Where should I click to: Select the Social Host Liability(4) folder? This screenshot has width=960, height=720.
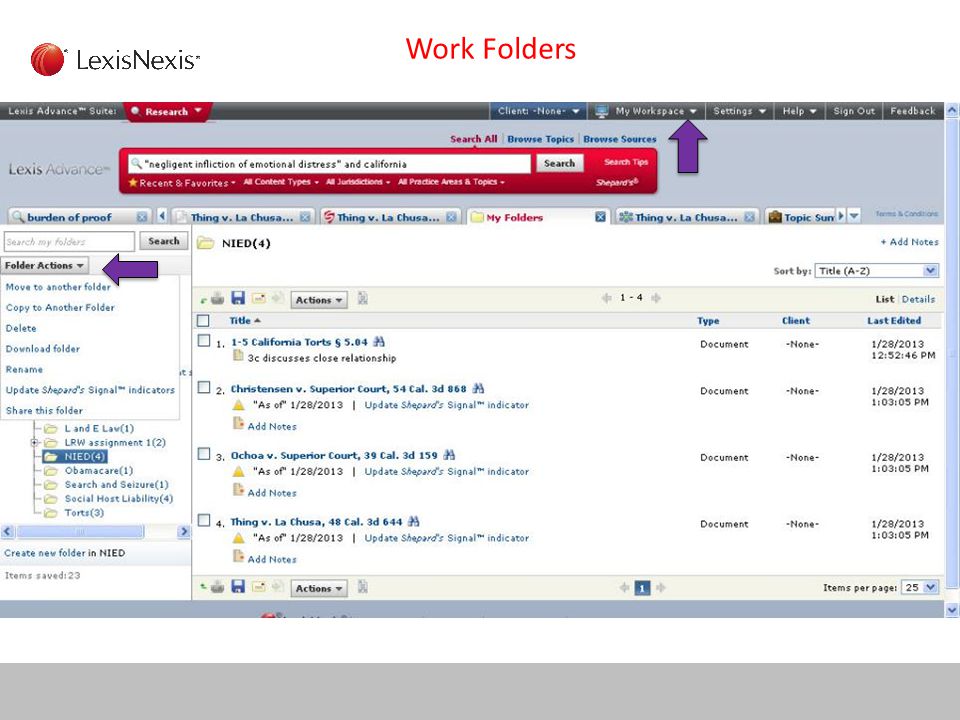pos(119,498)
